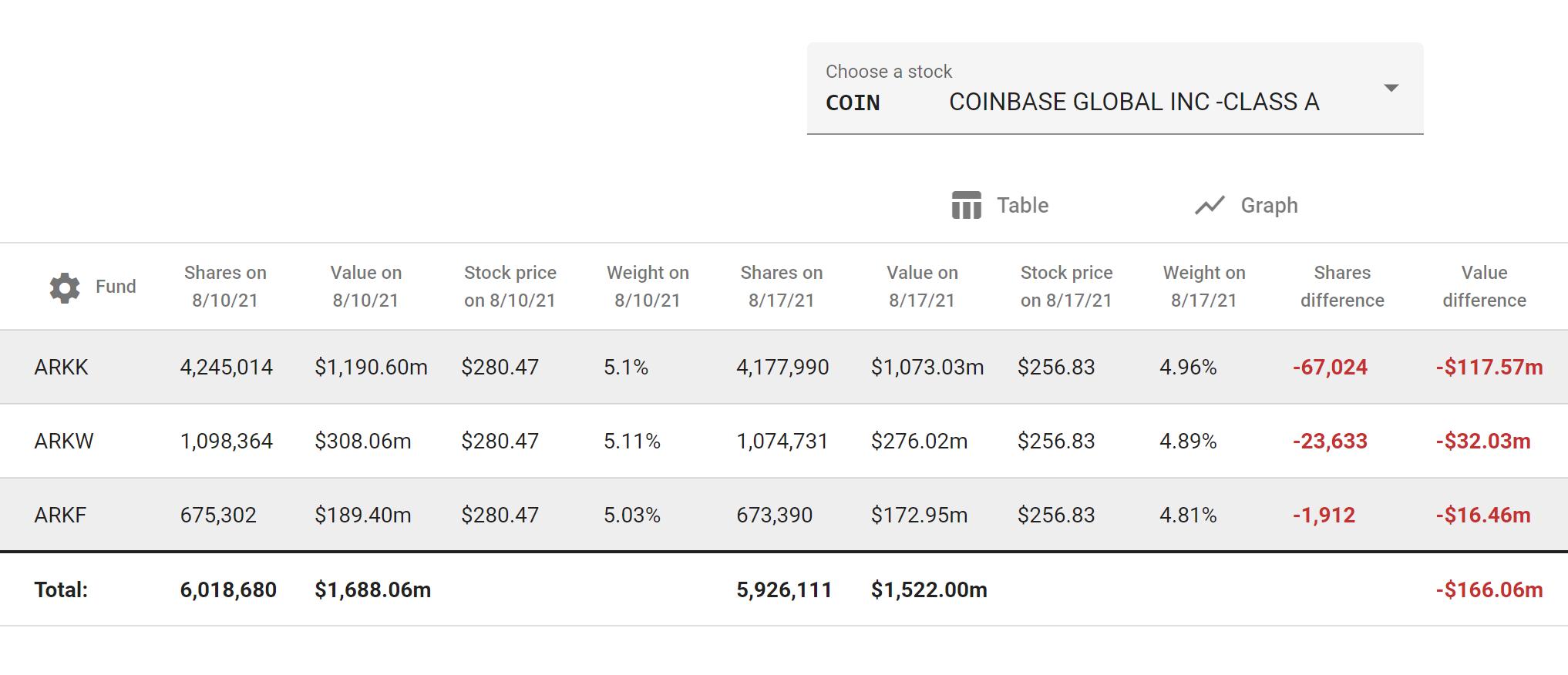Viewport: 1568px width, 675px height.
Task: Select the ARKW fund row
Action: click(x=64, y=442)
